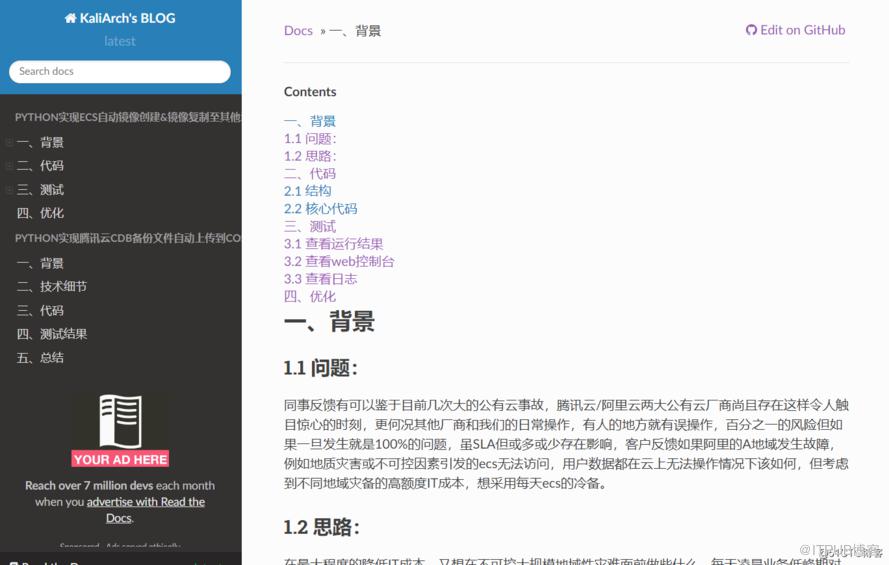
Task: Open the KaliArch's BLOG title link
Action: [x=120, y=18]
